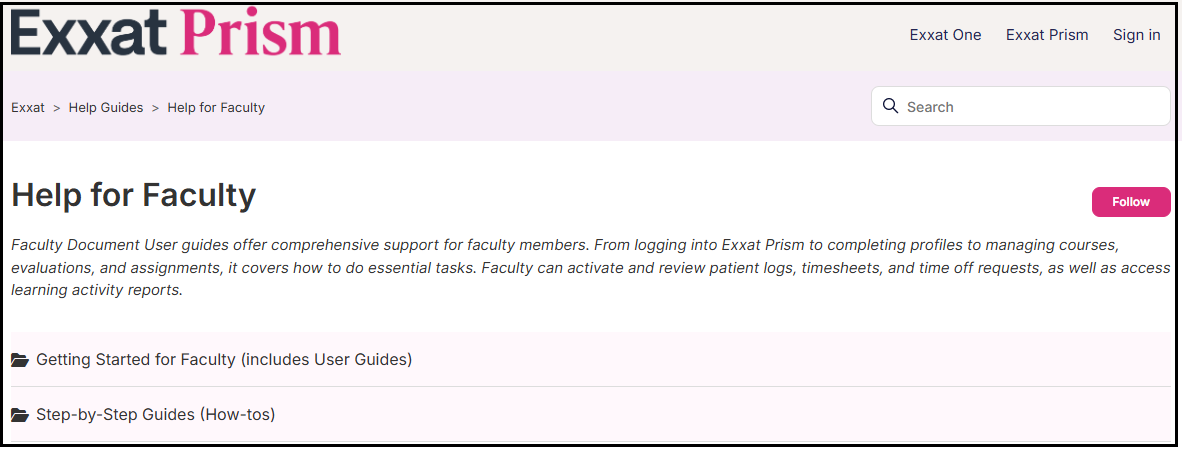Open the Exxat One header link
The image size is (1182, 451).
(945, 35)
